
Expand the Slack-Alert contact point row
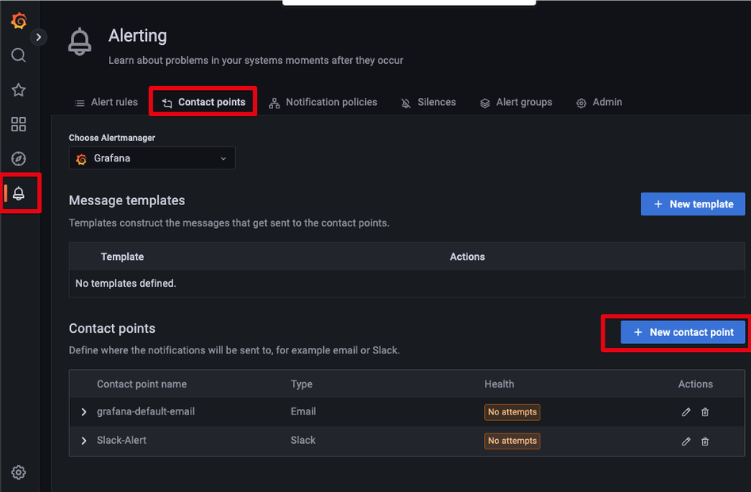(84, 441)
